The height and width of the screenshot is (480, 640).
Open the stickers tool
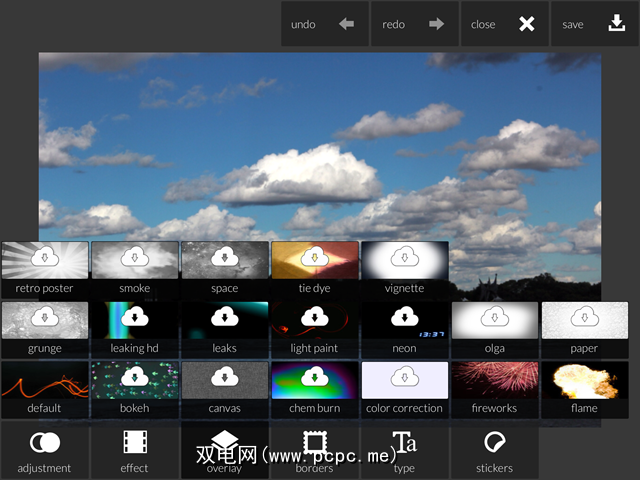pos(494,450)
